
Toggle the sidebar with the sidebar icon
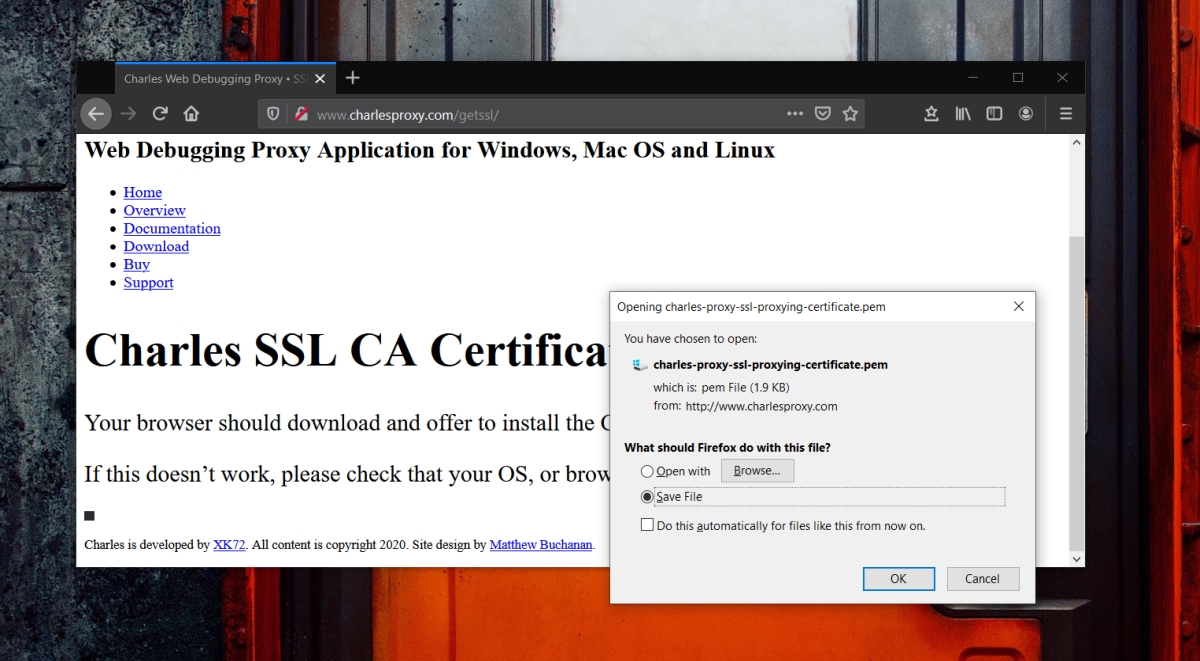coord(993,113)
